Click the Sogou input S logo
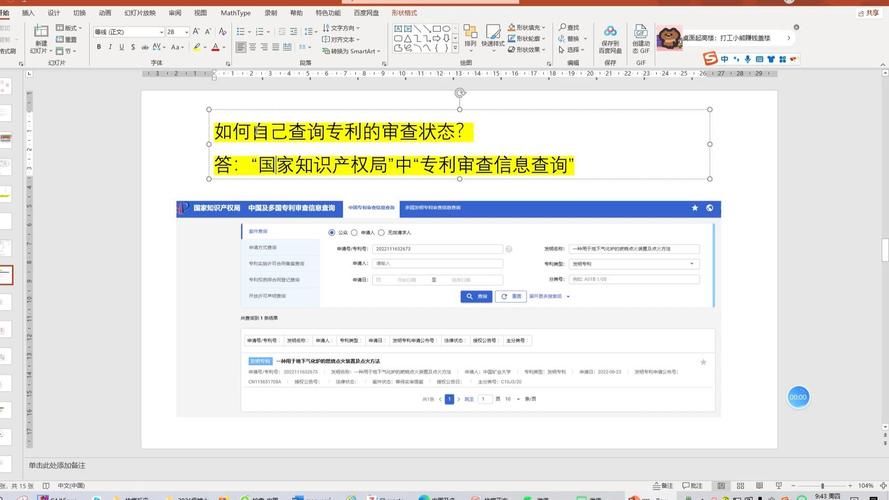 tap(710, 58)
